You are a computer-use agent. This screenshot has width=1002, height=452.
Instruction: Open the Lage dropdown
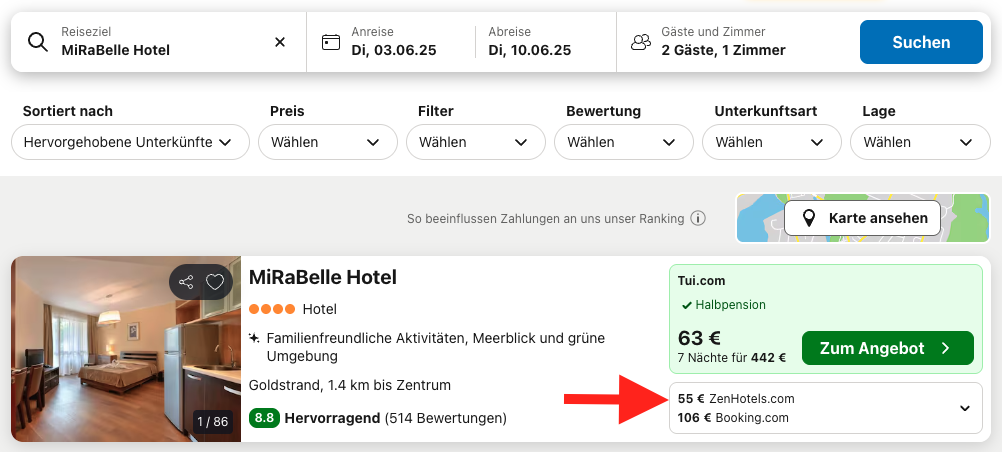coord(920,142)
